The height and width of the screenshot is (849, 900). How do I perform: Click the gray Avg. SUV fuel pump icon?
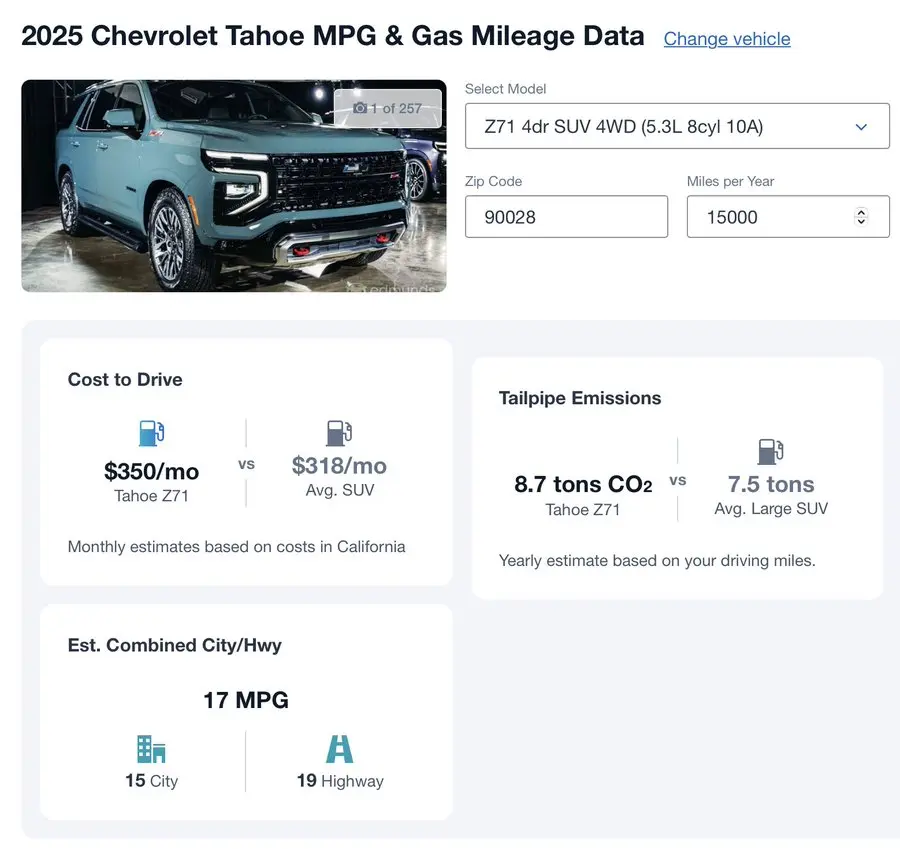339,433
